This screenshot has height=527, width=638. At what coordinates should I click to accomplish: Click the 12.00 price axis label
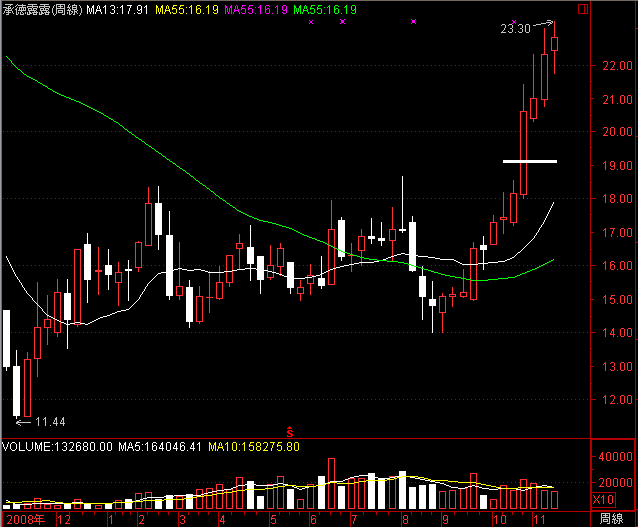pyautogui.click(x=617, y=399)
